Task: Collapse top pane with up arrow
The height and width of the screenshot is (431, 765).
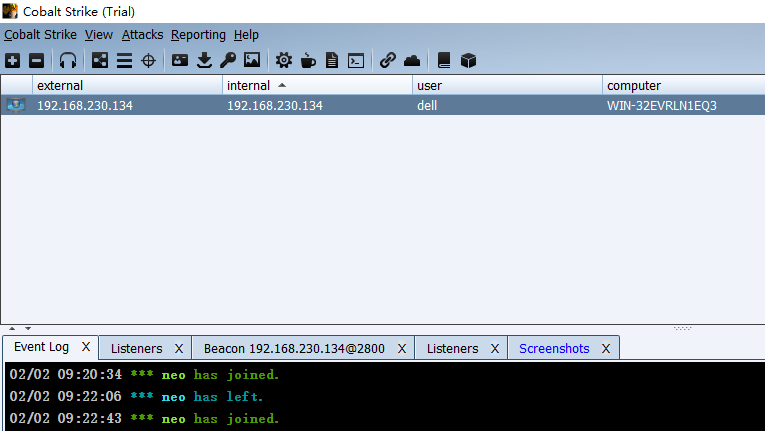Action: point(12,328)
